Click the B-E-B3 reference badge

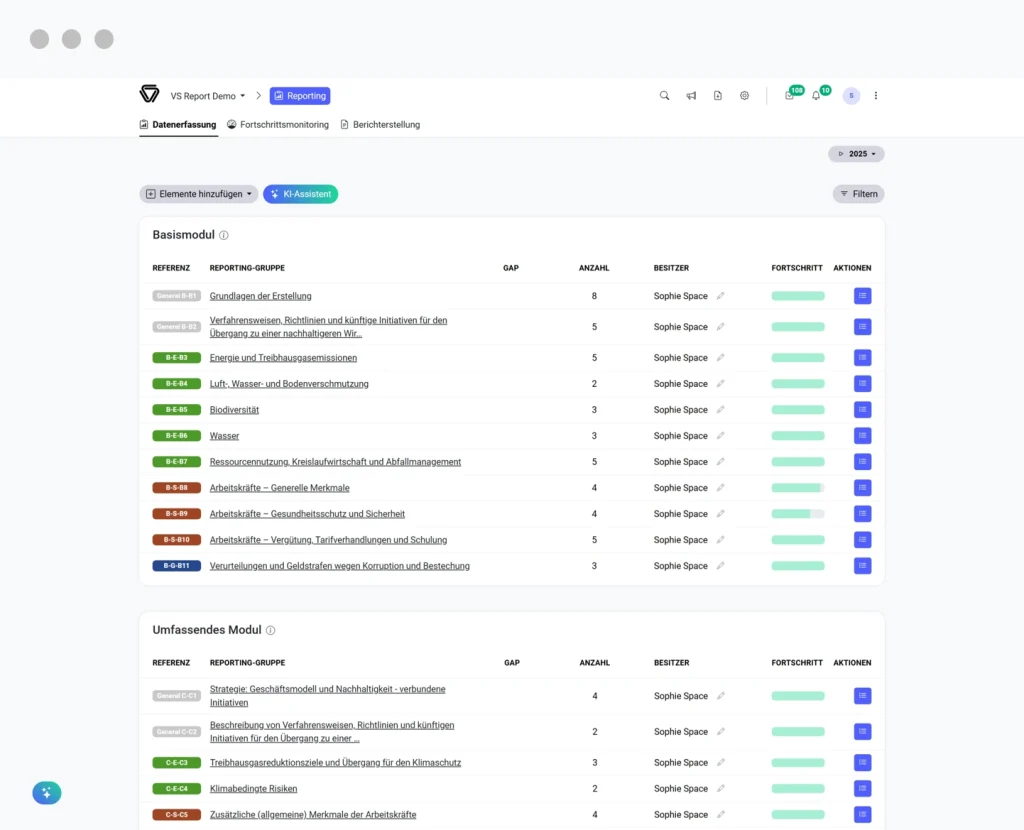click(x=176, y=358)
